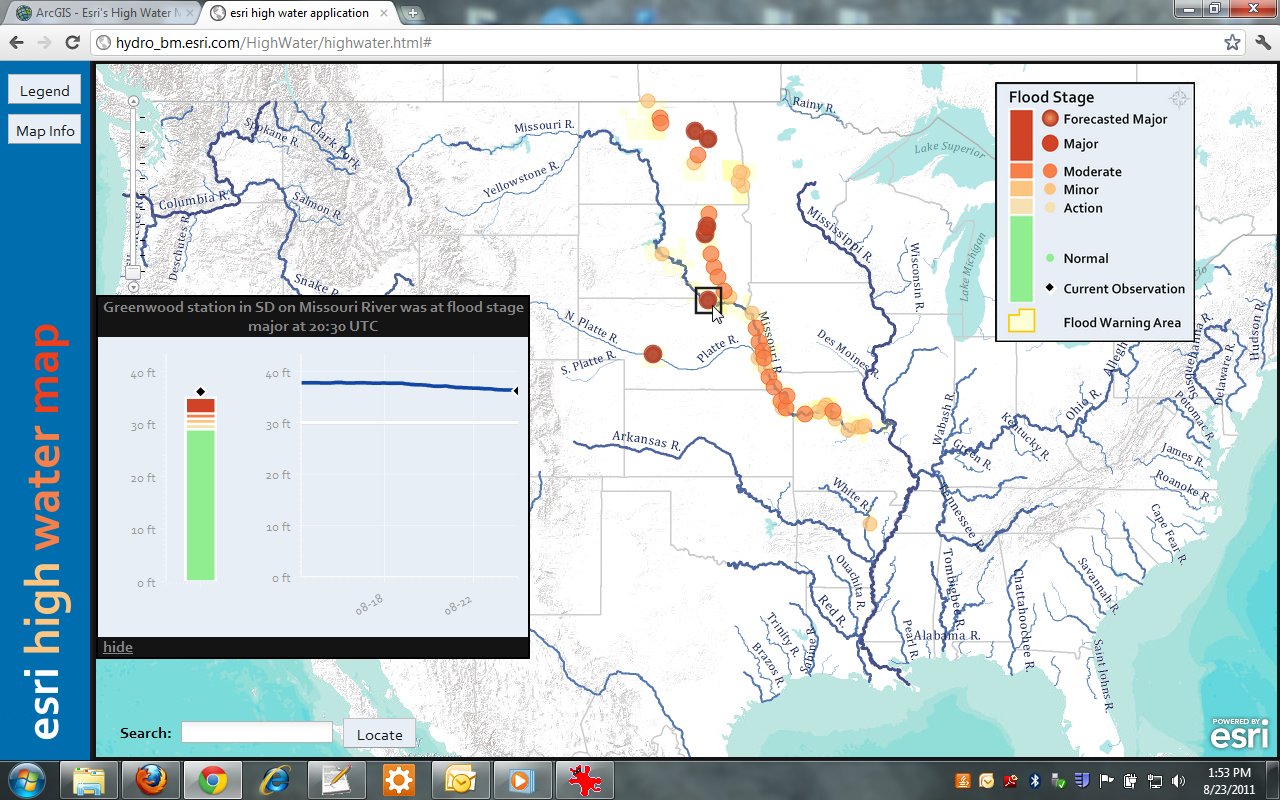
Task: Click the blue water level line in the chart
Action: click(x=408, y=385)
